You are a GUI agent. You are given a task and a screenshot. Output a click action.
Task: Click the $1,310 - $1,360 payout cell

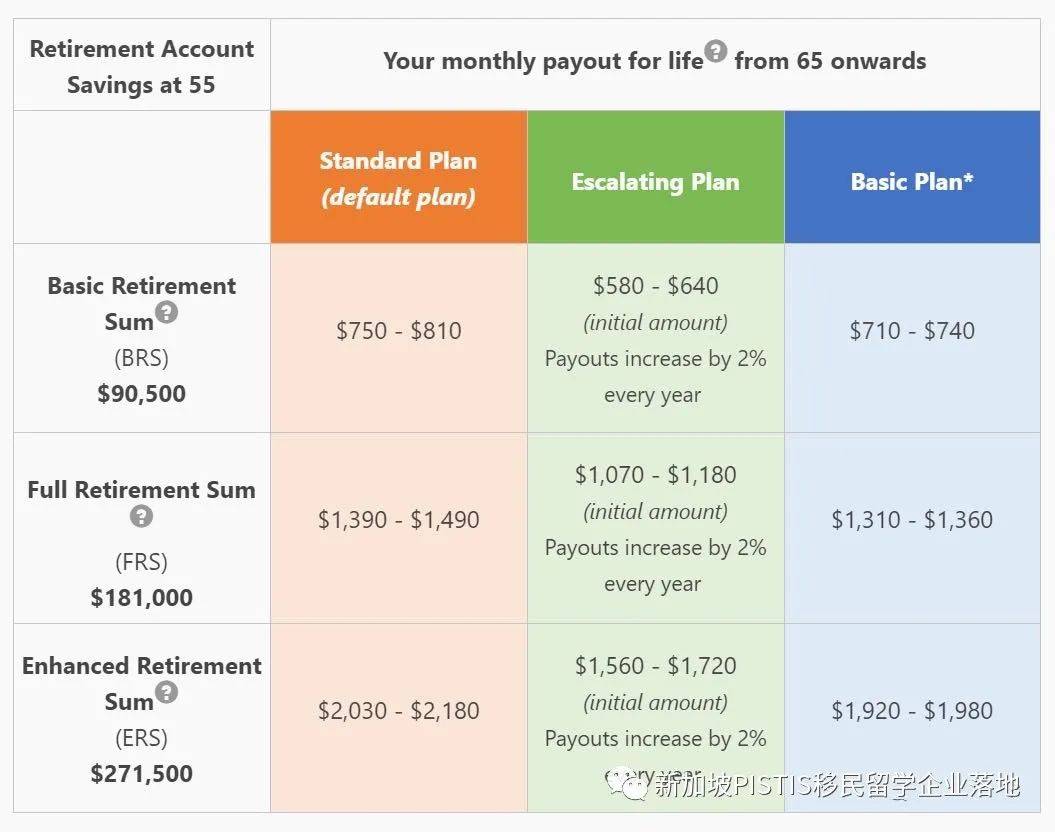point(912,520)
